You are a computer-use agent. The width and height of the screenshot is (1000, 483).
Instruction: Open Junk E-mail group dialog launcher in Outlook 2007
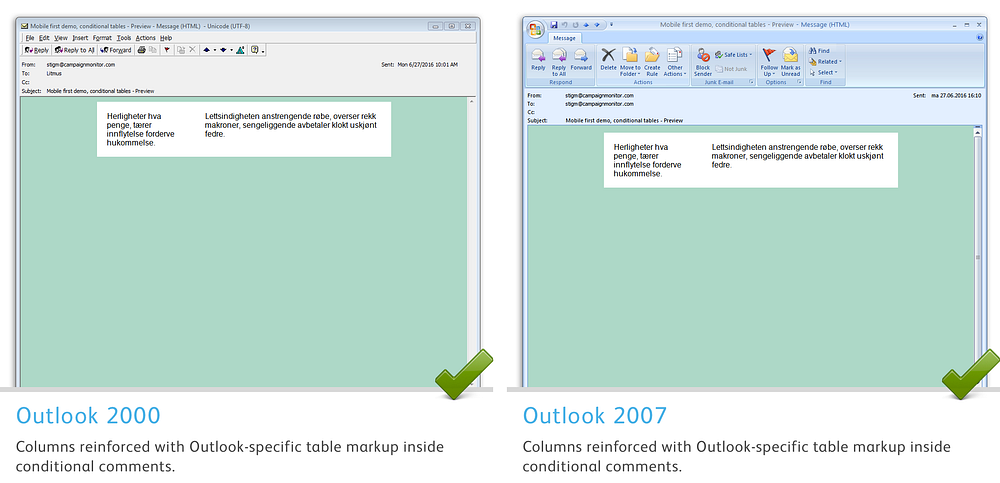click(751, 82)
